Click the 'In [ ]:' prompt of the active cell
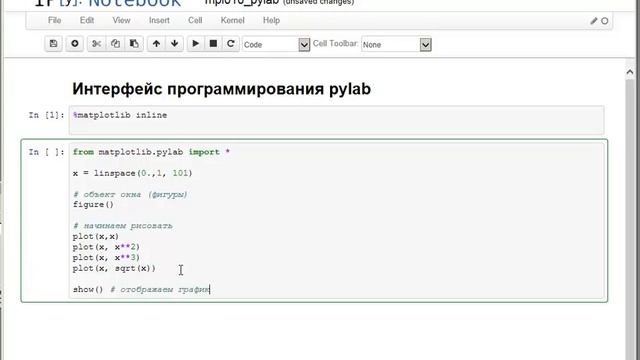This screenshot has height=360, width=640. (x=47, y=152)
